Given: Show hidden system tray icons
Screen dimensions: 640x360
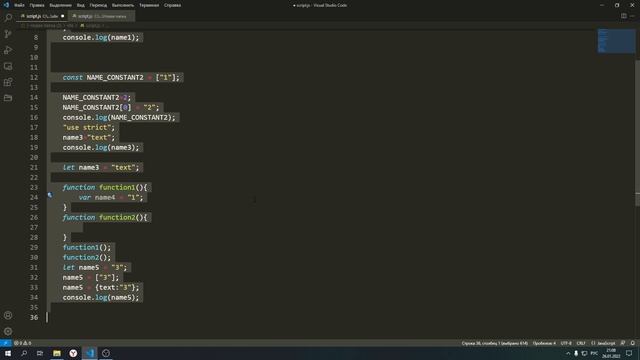Looking at the screenshot, I should [x=568, y=353].
